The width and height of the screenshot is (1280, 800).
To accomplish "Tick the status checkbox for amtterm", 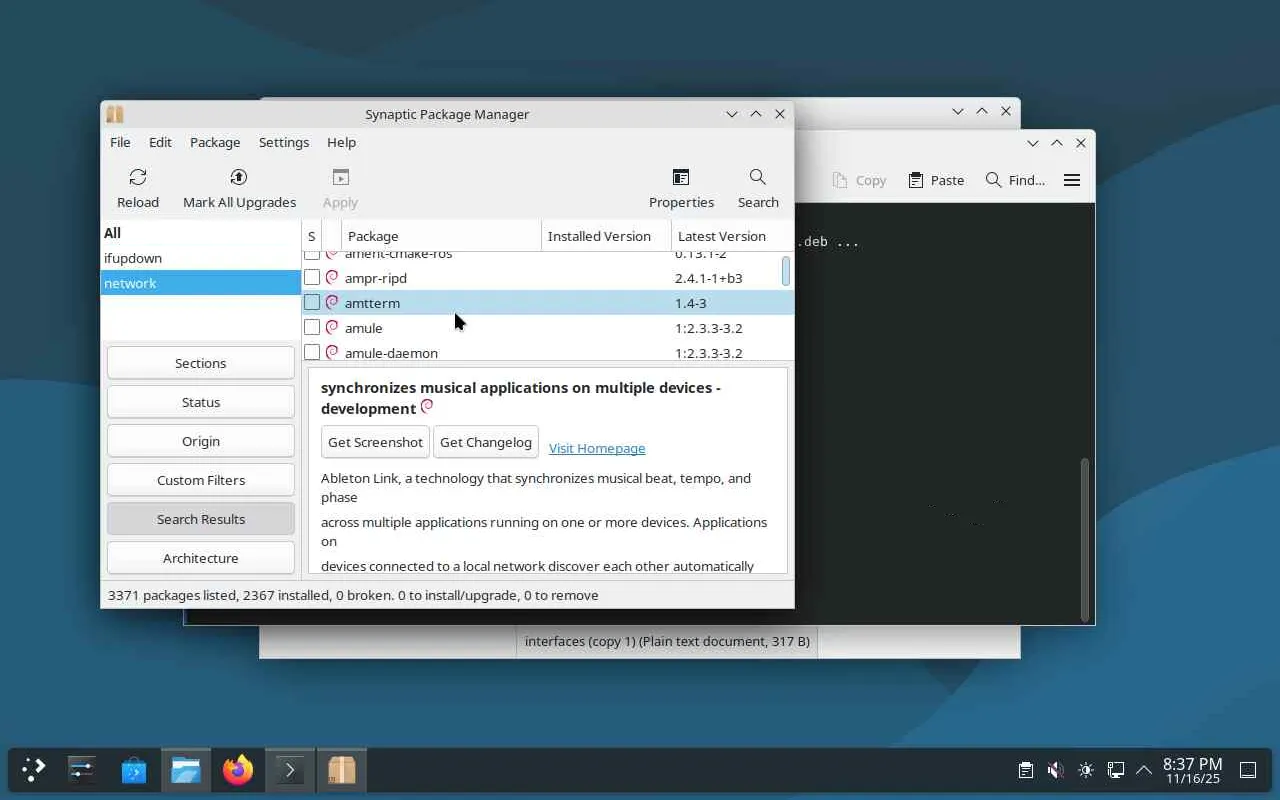I will [312, 302].
